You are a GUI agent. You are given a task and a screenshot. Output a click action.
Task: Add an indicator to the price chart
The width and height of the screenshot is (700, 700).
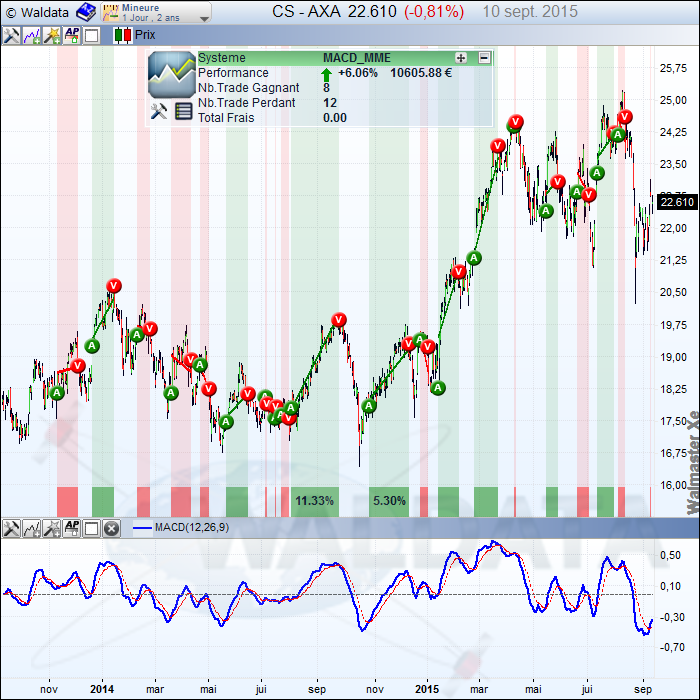pos(32,35)
